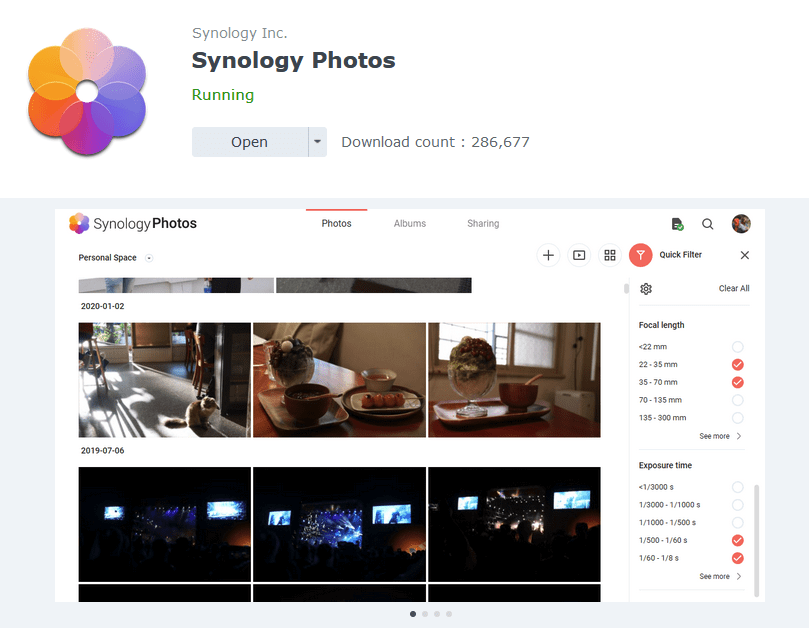The height and width of the screenshot is (644, 809).
Task: Select the second carousel dot
Action: [x=425, y=614]
